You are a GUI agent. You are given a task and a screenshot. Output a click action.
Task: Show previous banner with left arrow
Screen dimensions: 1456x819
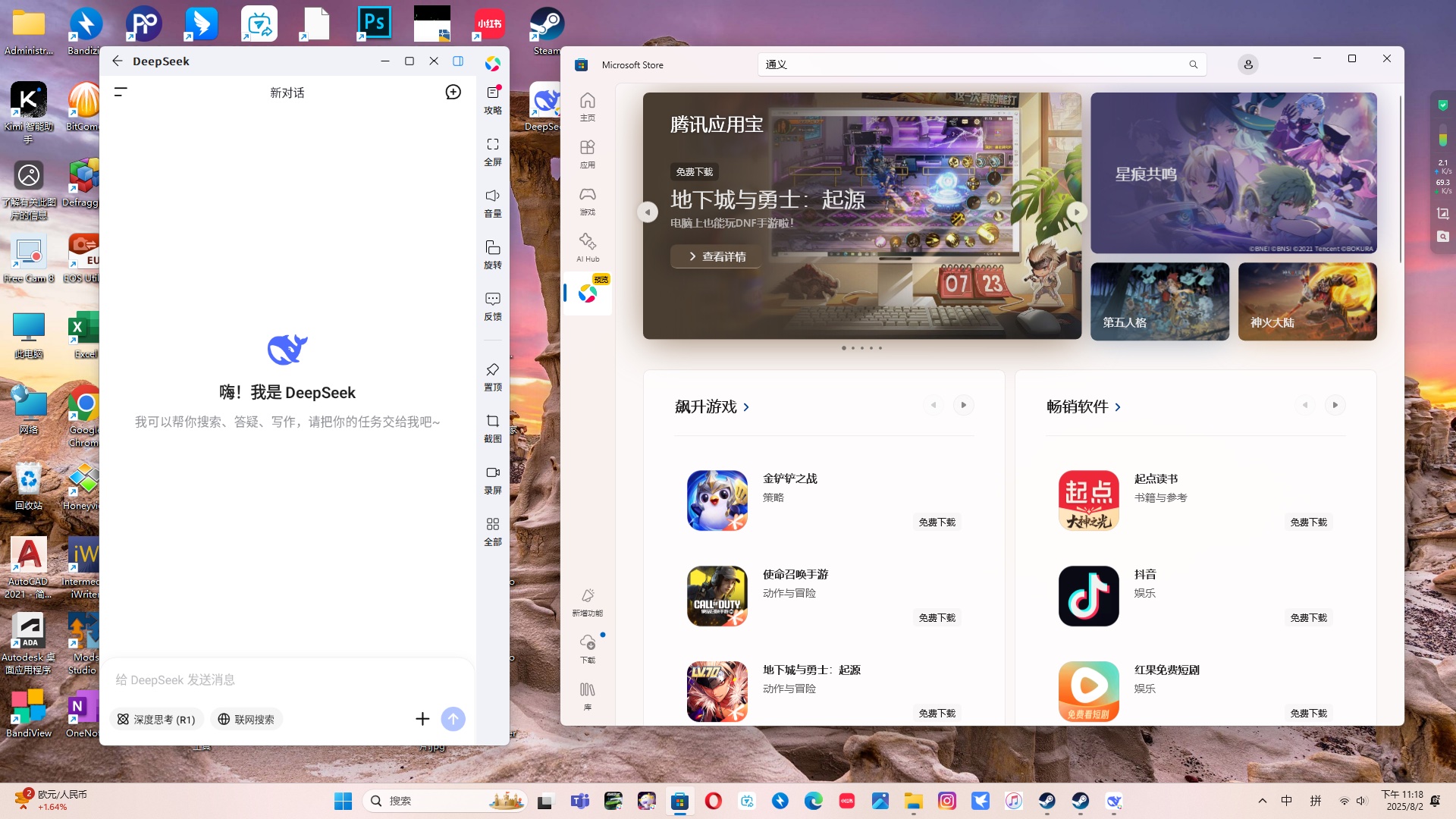[x=648, y=212]
